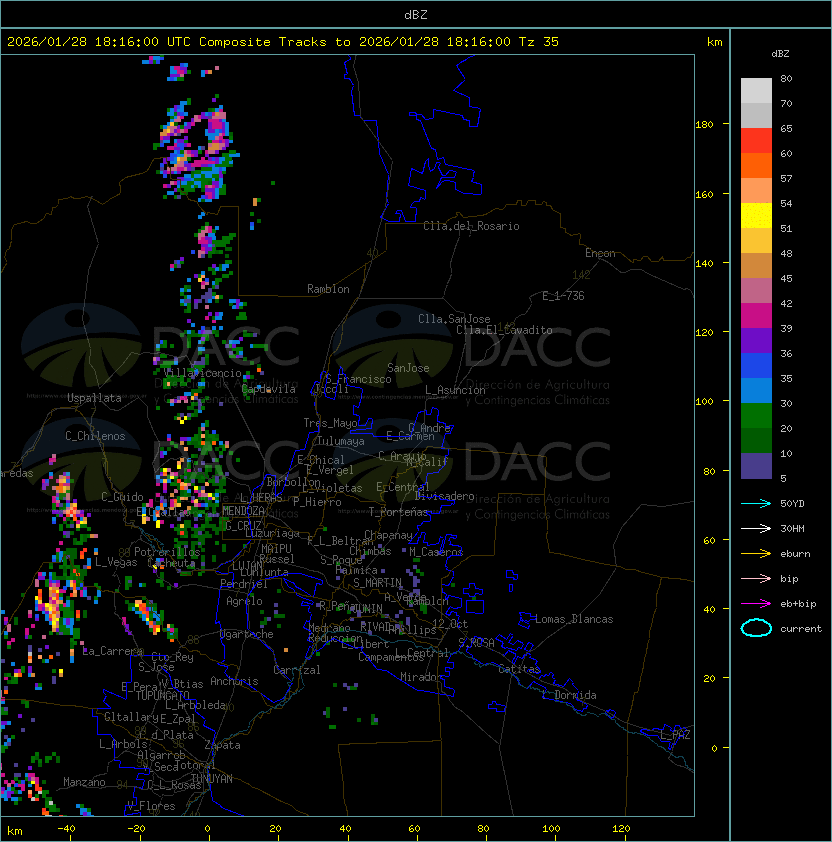Click the green swatch between 30 and 20 dBZ
The height and width of the screenshot is (842, 832).
(756, 416)
